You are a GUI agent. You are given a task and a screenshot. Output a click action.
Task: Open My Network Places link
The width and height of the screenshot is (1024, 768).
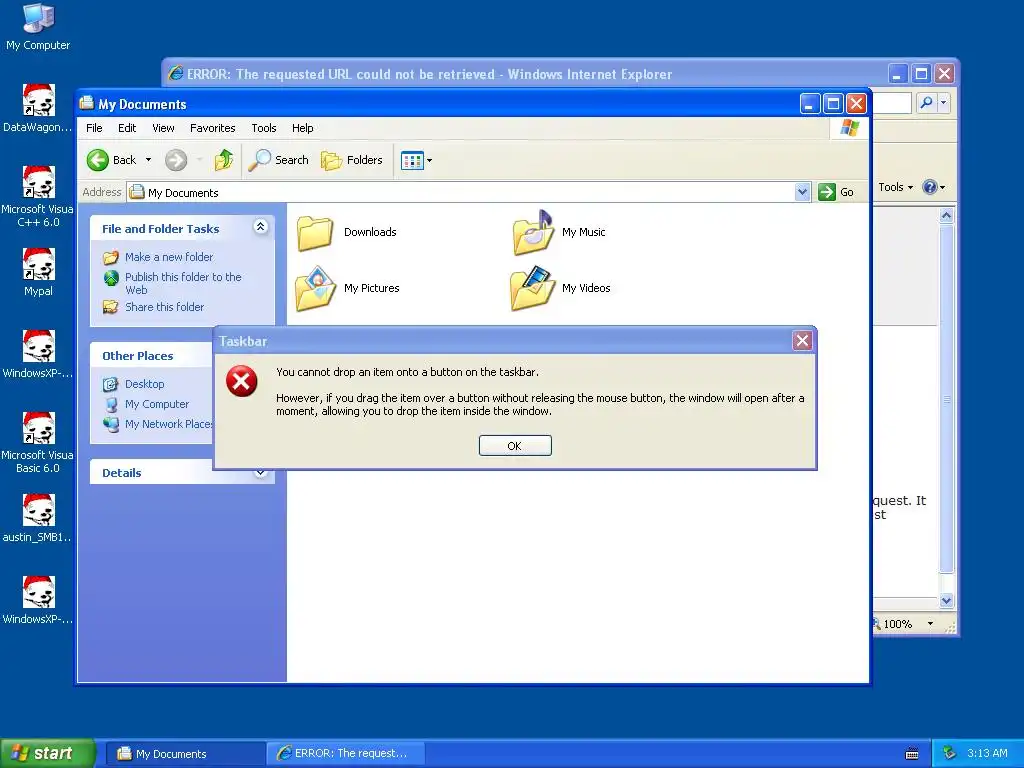(157, 424)
